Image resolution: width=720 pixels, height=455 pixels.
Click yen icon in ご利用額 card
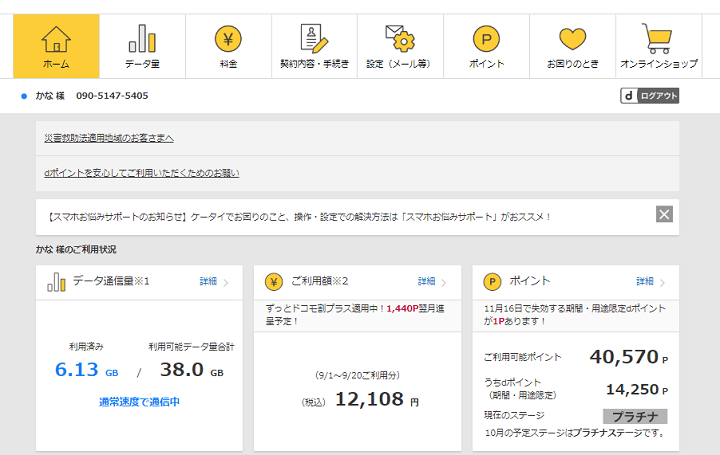tap(274, 282)
